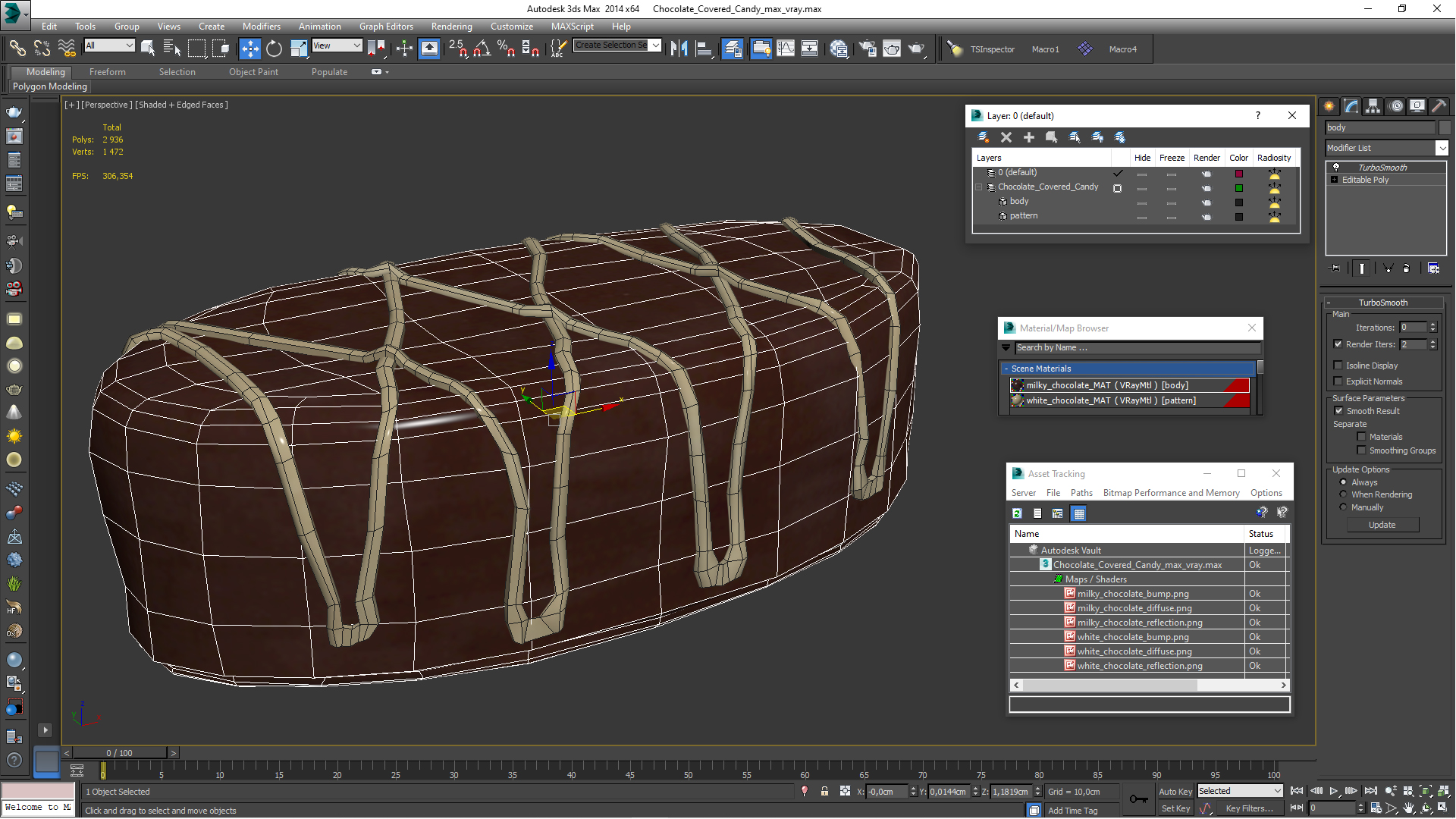The width and height of the screenshot is (1456, 819).
Task: Expand Editable Poly plus in modifier stack
Action: click(x=1334, y=180)
